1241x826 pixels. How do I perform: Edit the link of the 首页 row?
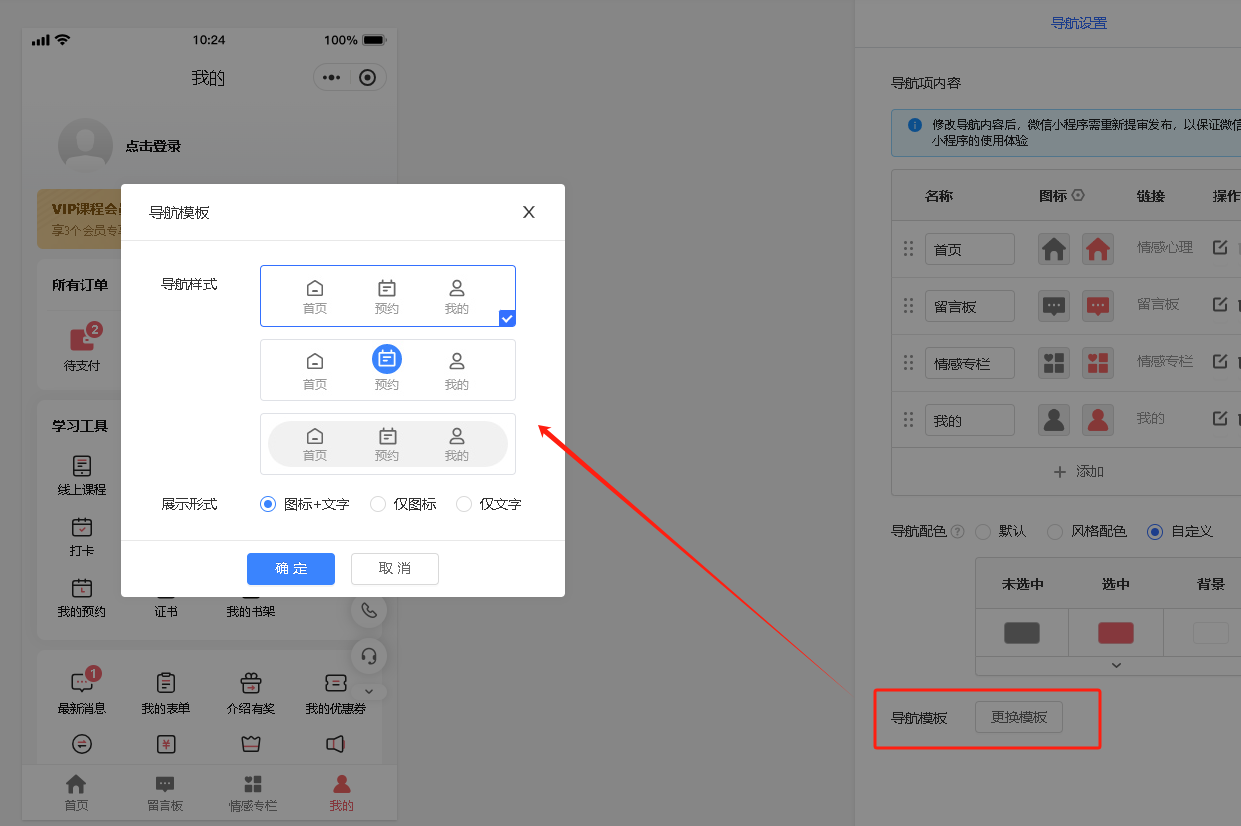[x=1220, y=247]
